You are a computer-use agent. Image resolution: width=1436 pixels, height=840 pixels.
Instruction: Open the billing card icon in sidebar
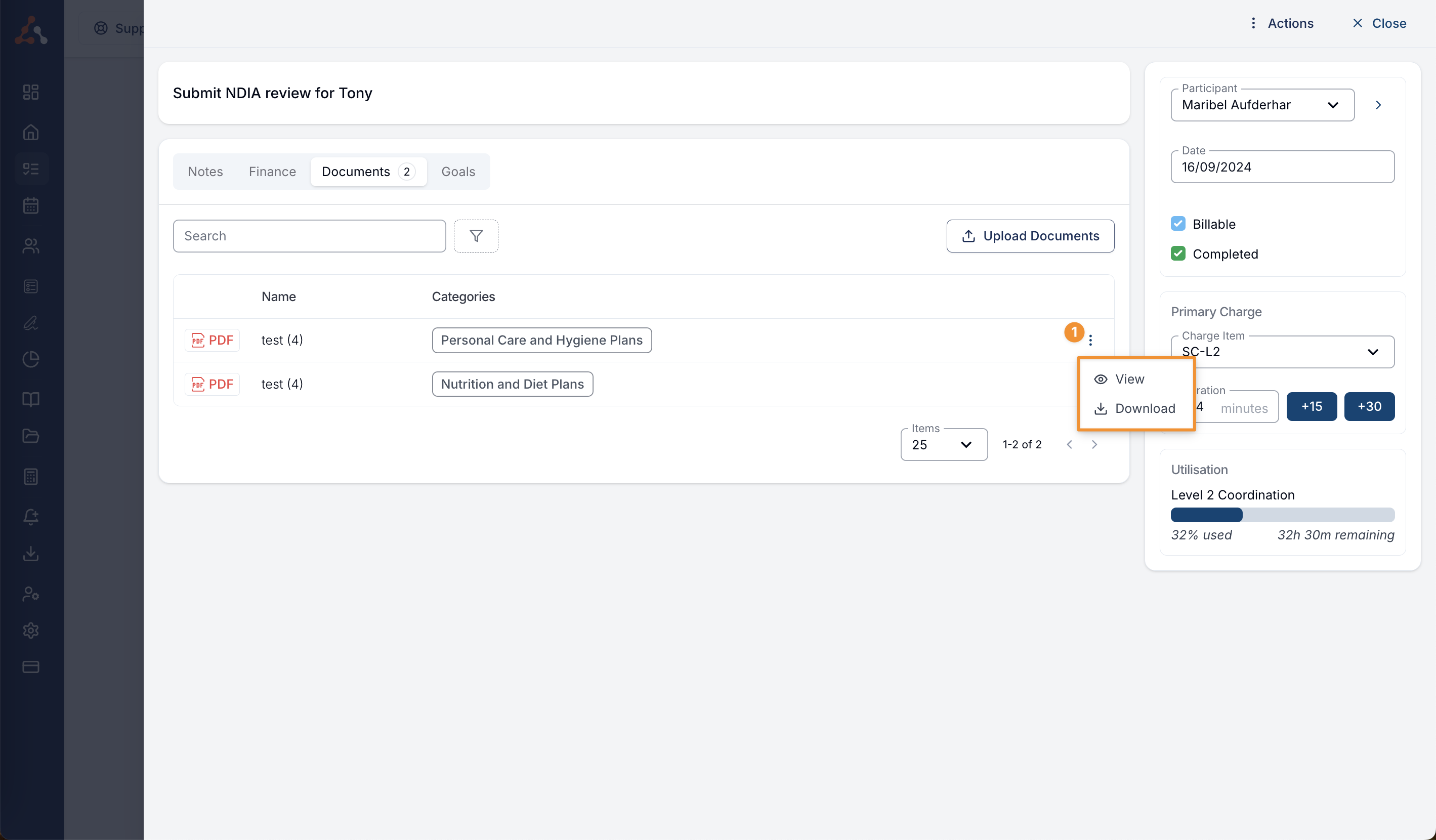tap(31, 667)
